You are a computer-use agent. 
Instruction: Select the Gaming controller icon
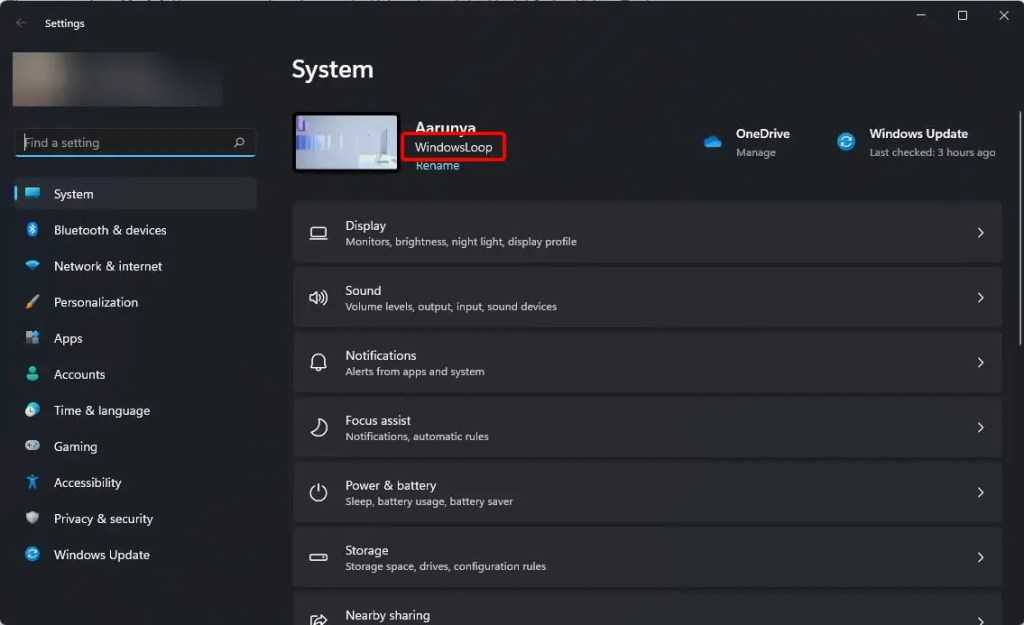coord(33,446)
